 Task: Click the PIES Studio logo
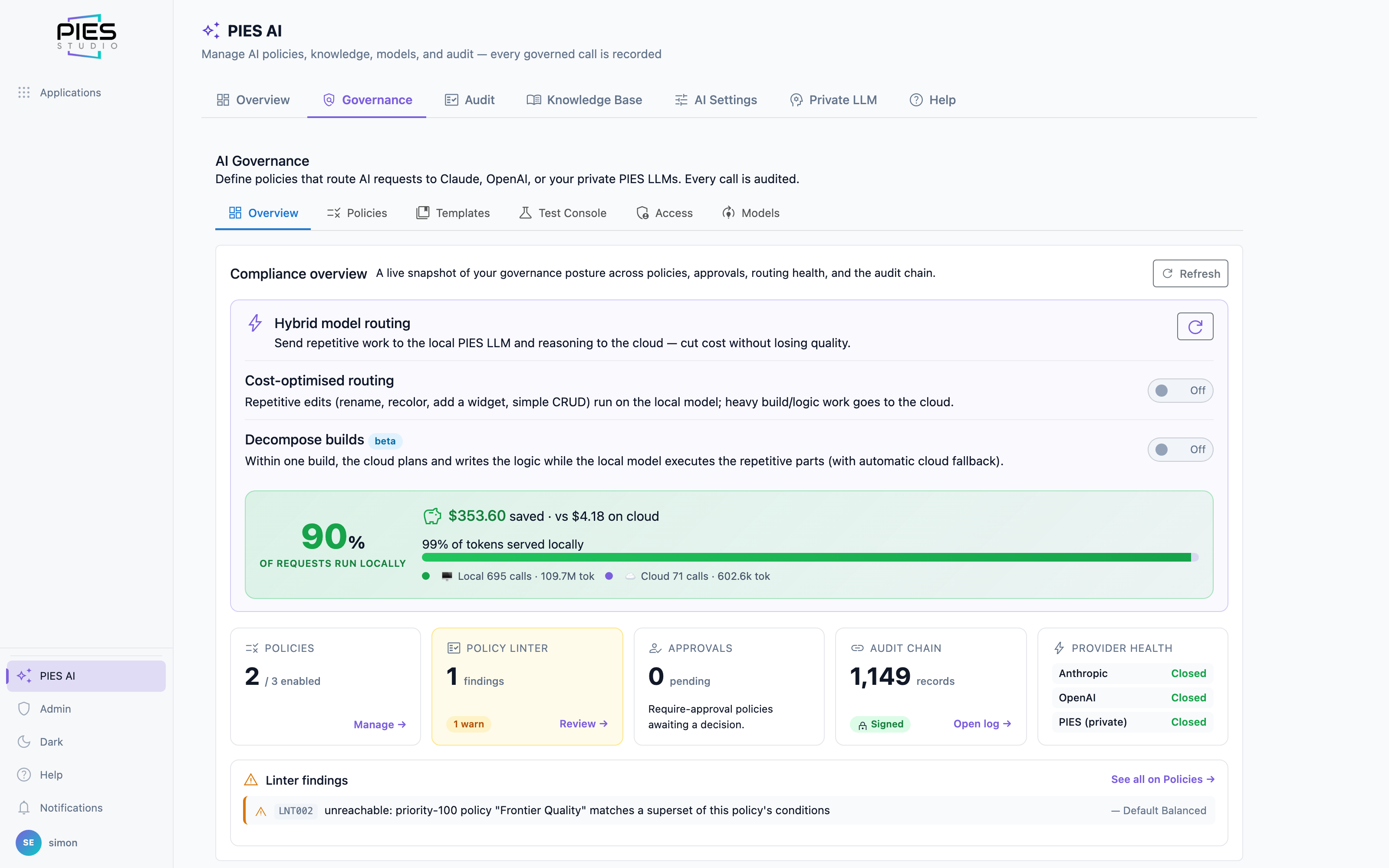[x=87, y=36]
